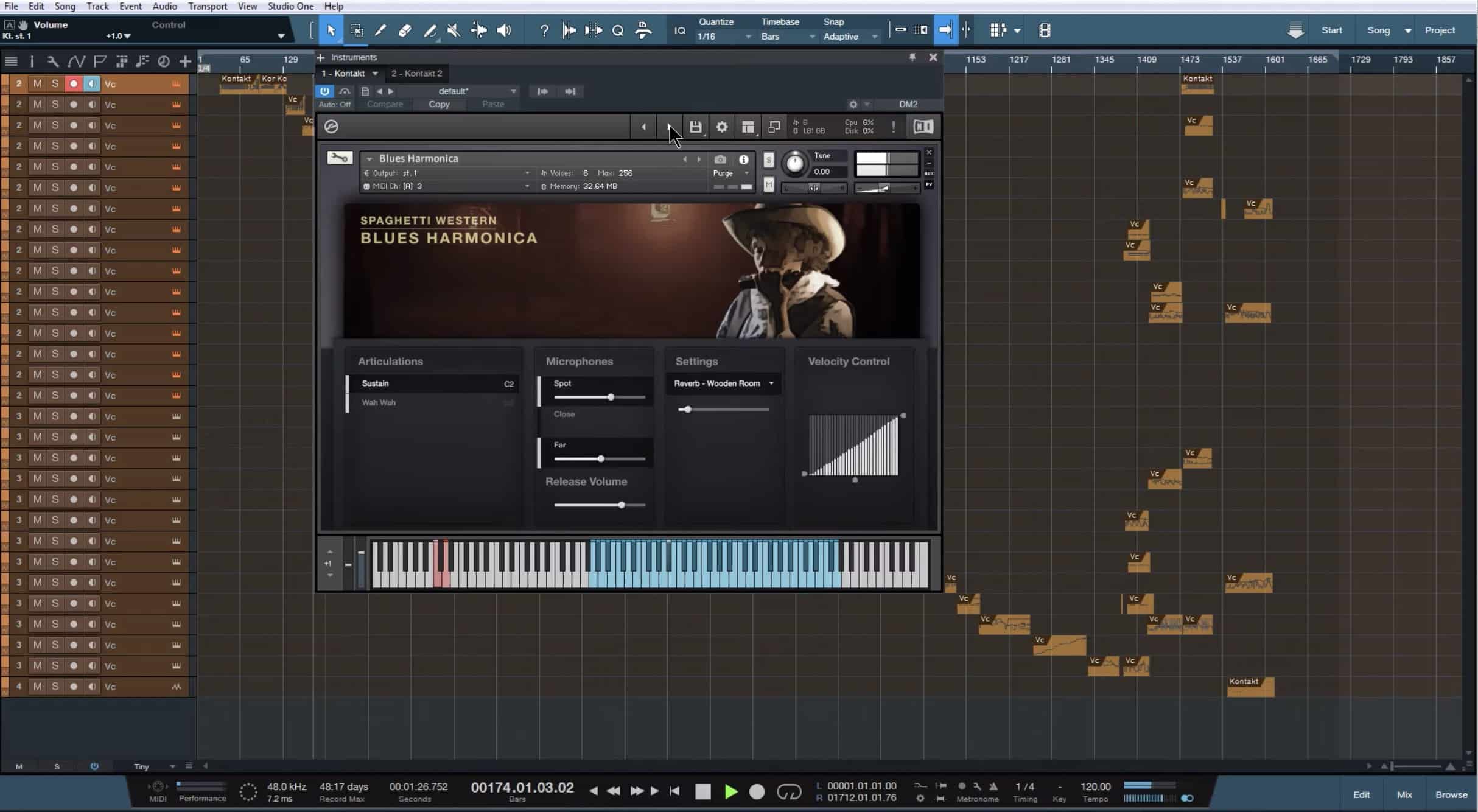Open Kontakt options gear icon
Screen dimensions: 1478x812
click(x=721, y=127)
